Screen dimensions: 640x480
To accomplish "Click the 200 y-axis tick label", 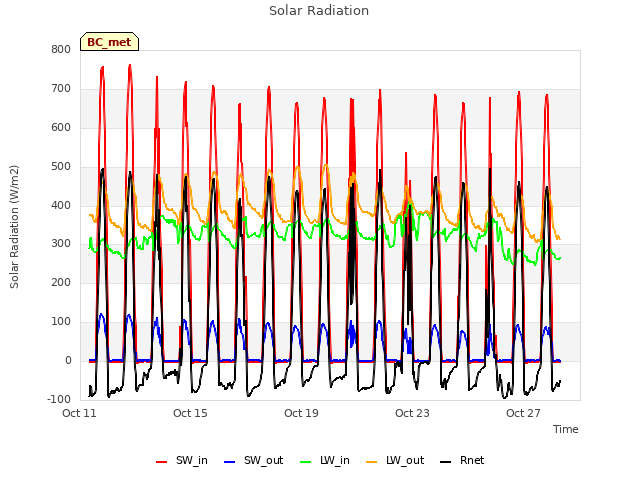I will point(61,282).
